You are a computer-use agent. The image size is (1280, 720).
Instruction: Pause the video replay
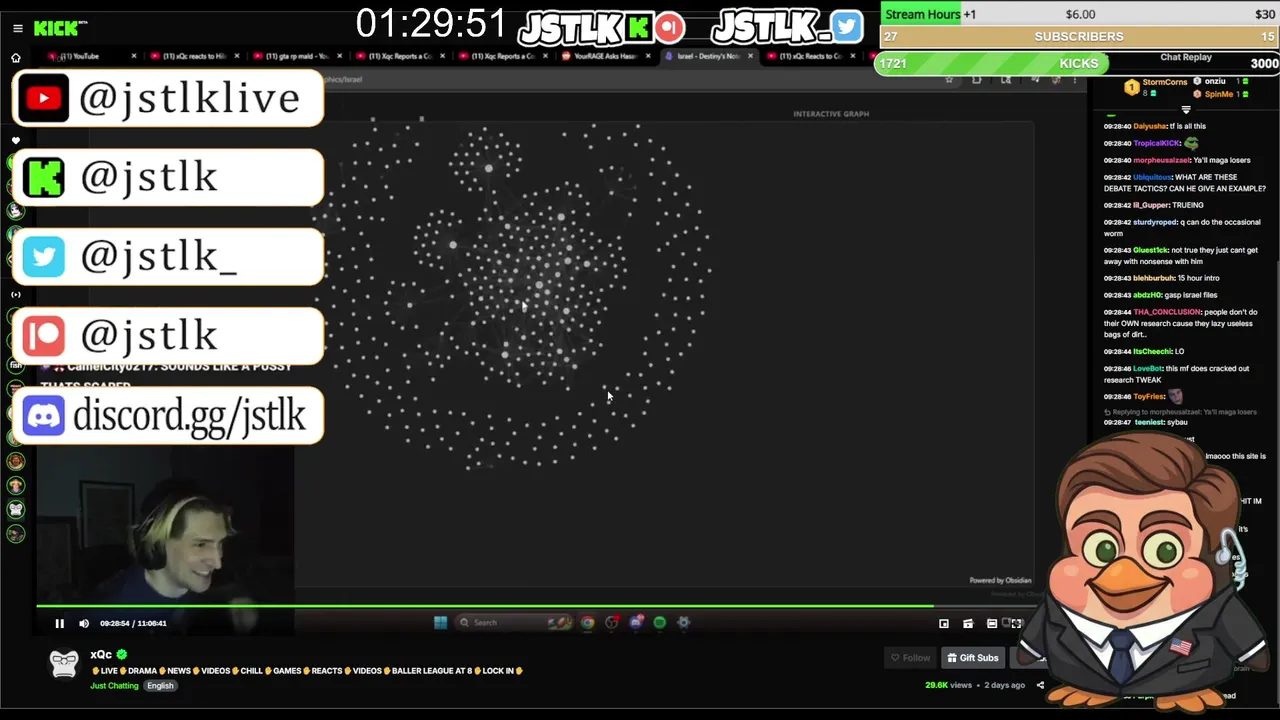(59, 623)
